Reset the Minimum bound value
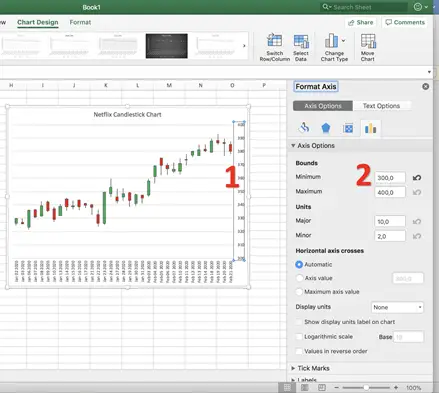Viewport: 439px width, 393px height. click(x=417, y=178)
